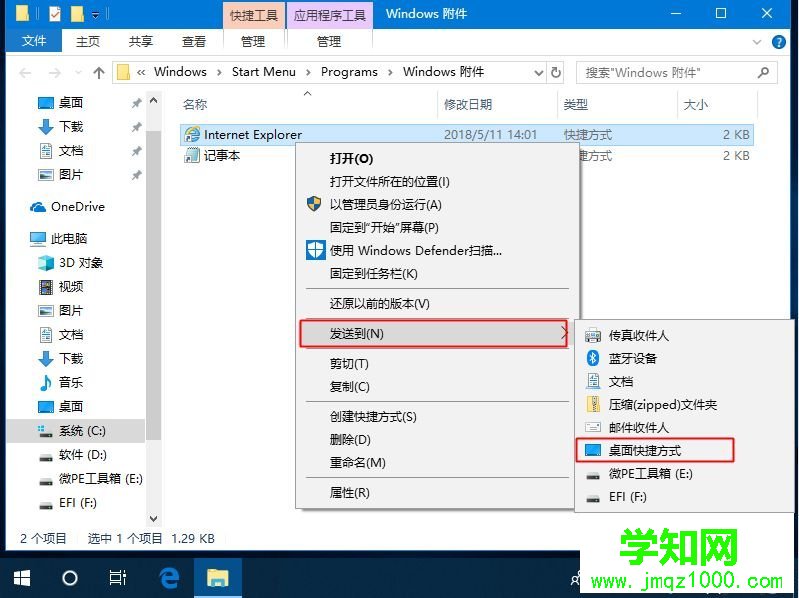The height and width of the screenshot is (598, 799).
Task: Choose 打开文件所在的位置(I)
Action: (389, 181)
